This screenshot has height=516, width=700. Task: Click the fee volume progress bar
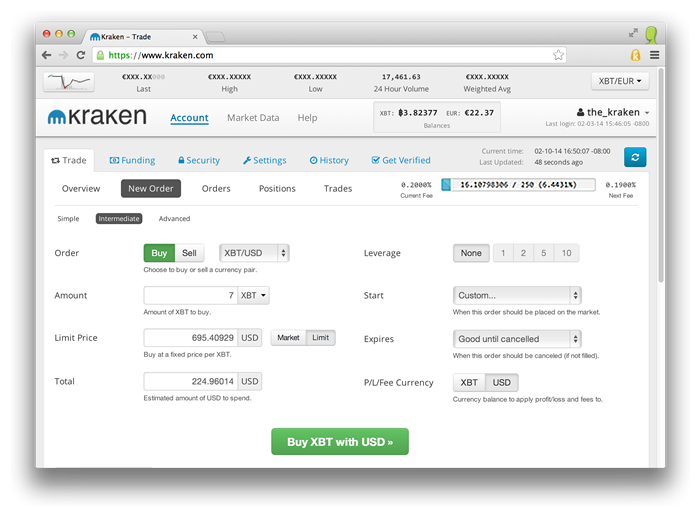tap(518, 185)
